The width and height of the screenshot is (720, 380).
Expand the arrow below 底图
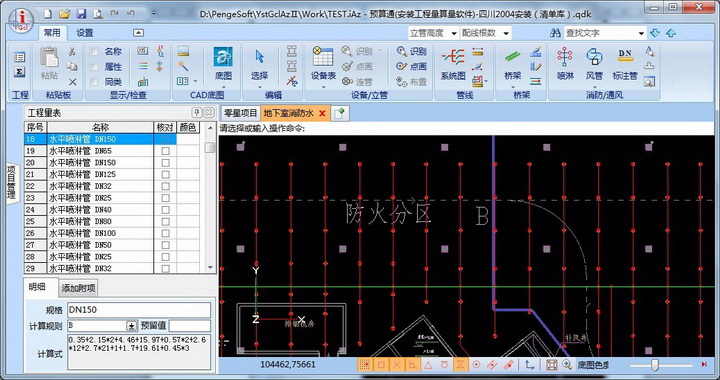point(223,87)
